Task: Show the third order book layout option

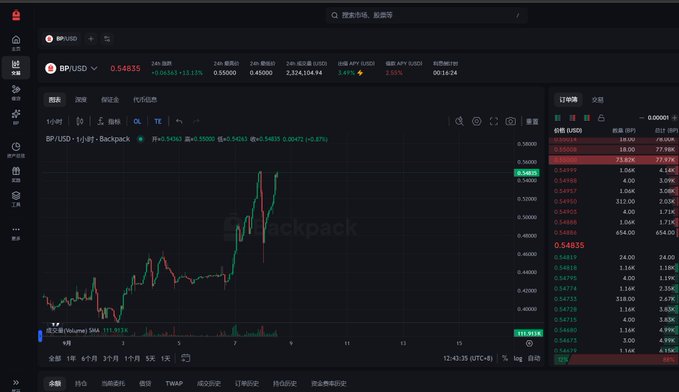Action: point(587,118)
